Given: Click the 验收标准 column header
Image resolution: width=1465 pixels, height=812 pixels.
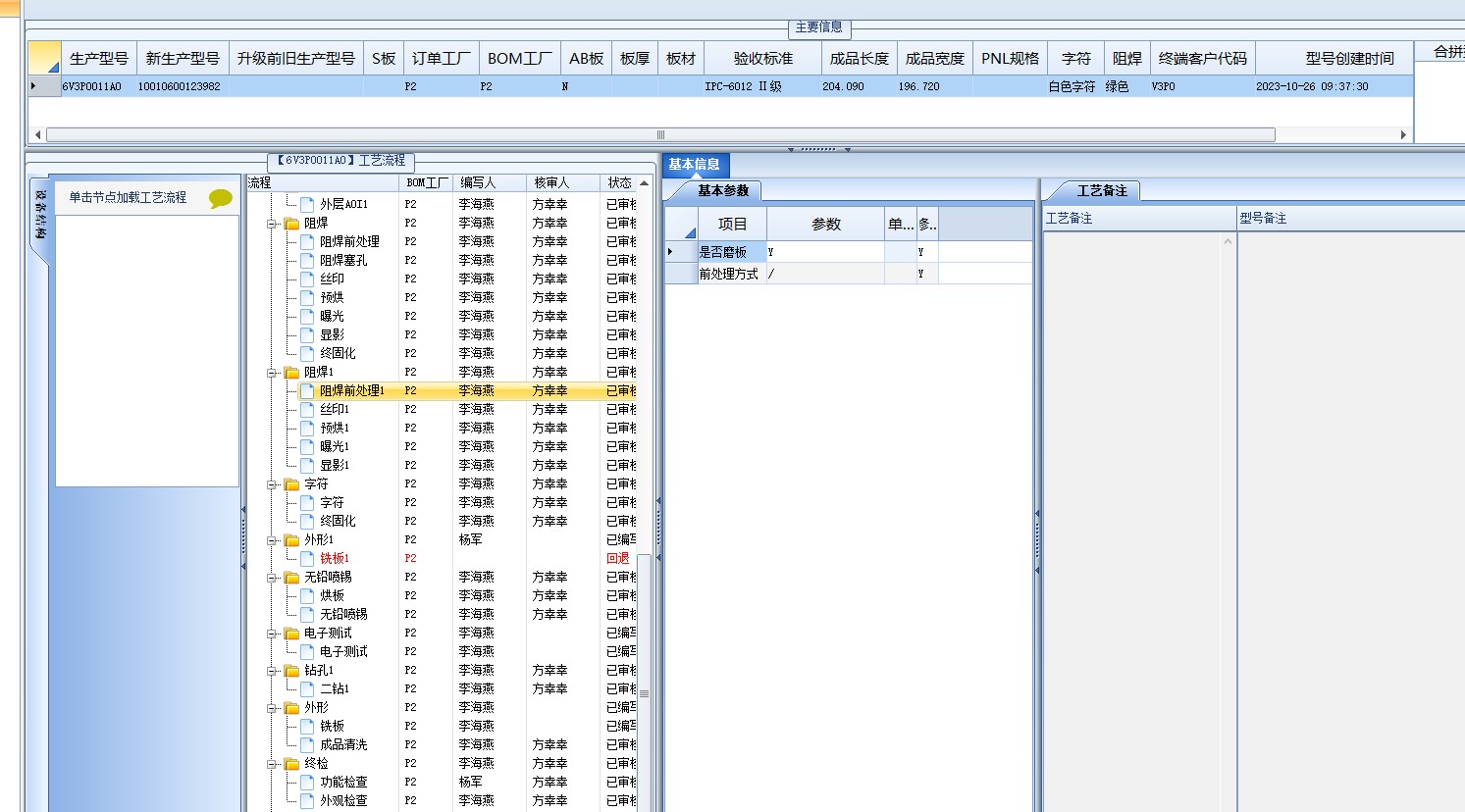Looking at the screenshot, I should pyautogui.click(x=763, y=58).
